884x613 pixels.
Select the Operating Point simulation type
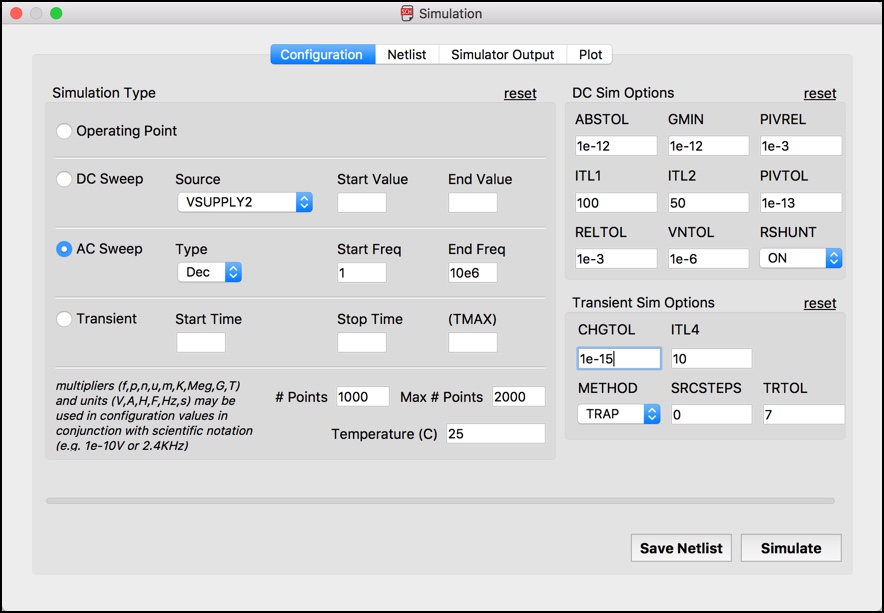coord(64,130)
